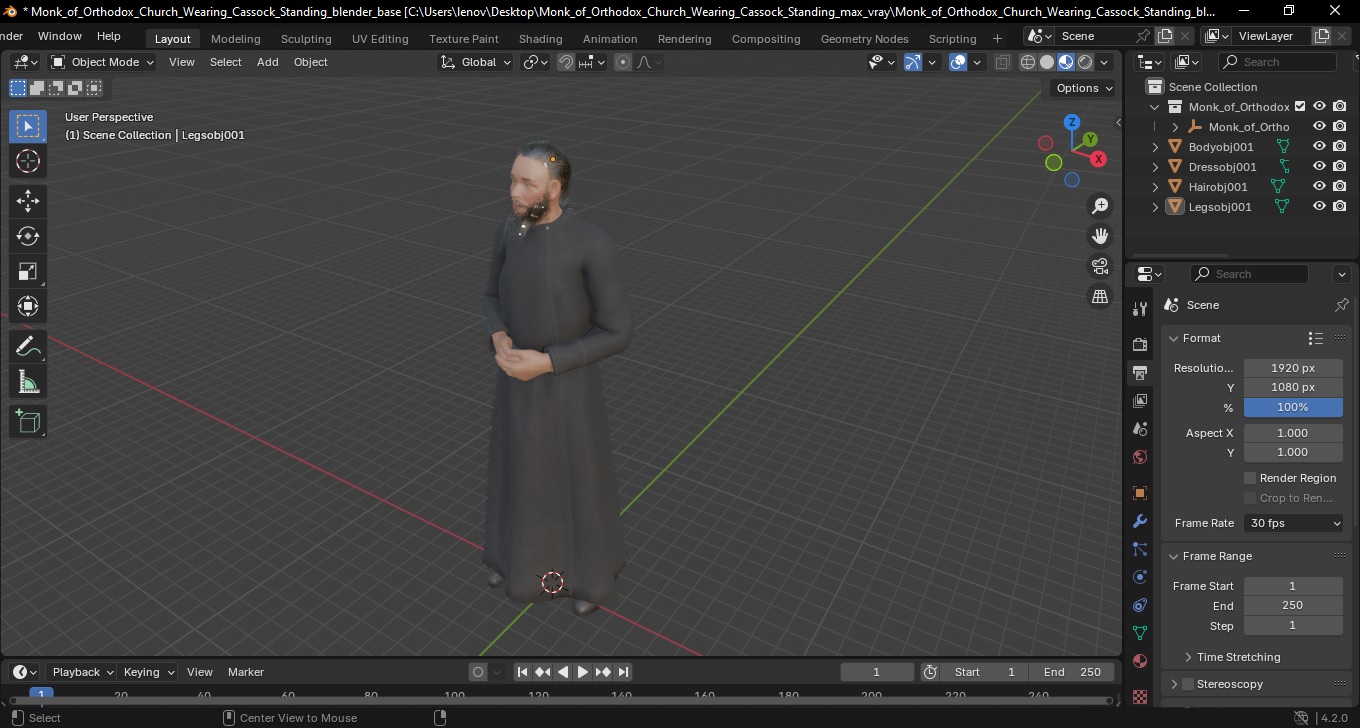Switch perspective/orthographic grid icon
The height and width of the screenshot is (728, 1360).
tap(1100, 296)
